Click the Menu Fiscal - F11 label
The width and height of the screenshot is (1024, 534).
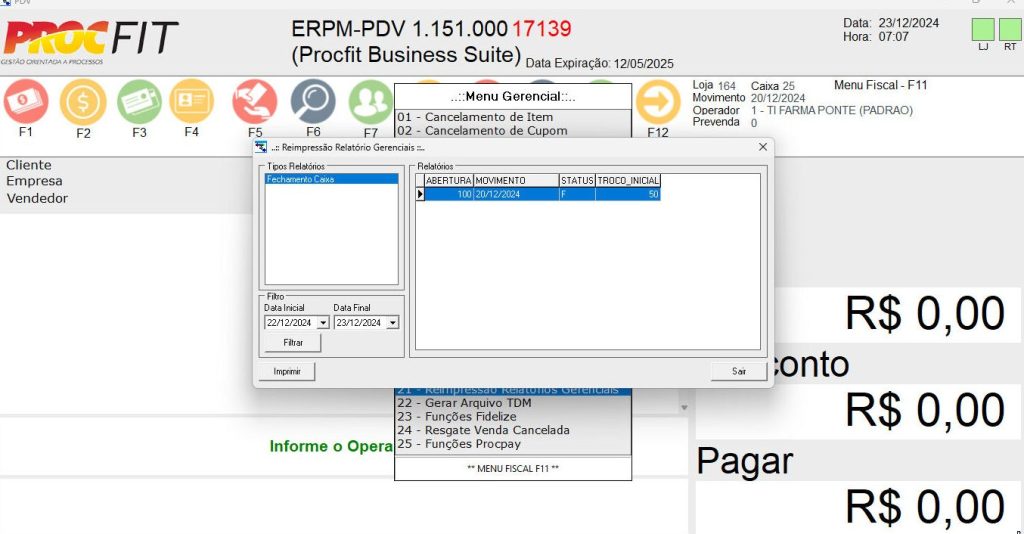click(x=880, y=85)
